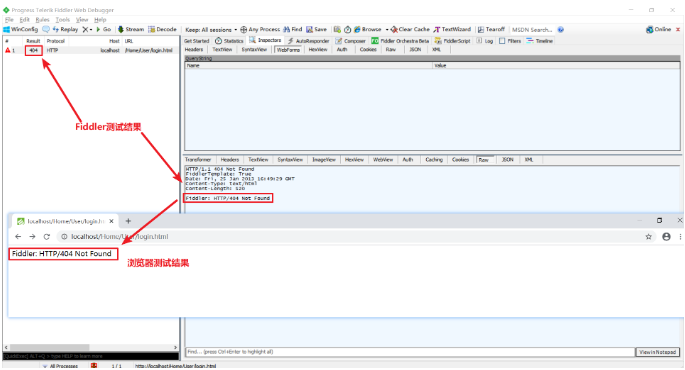Open the Rules menu
This screenshot has height=370, width=685.
(x=42, y=20)
